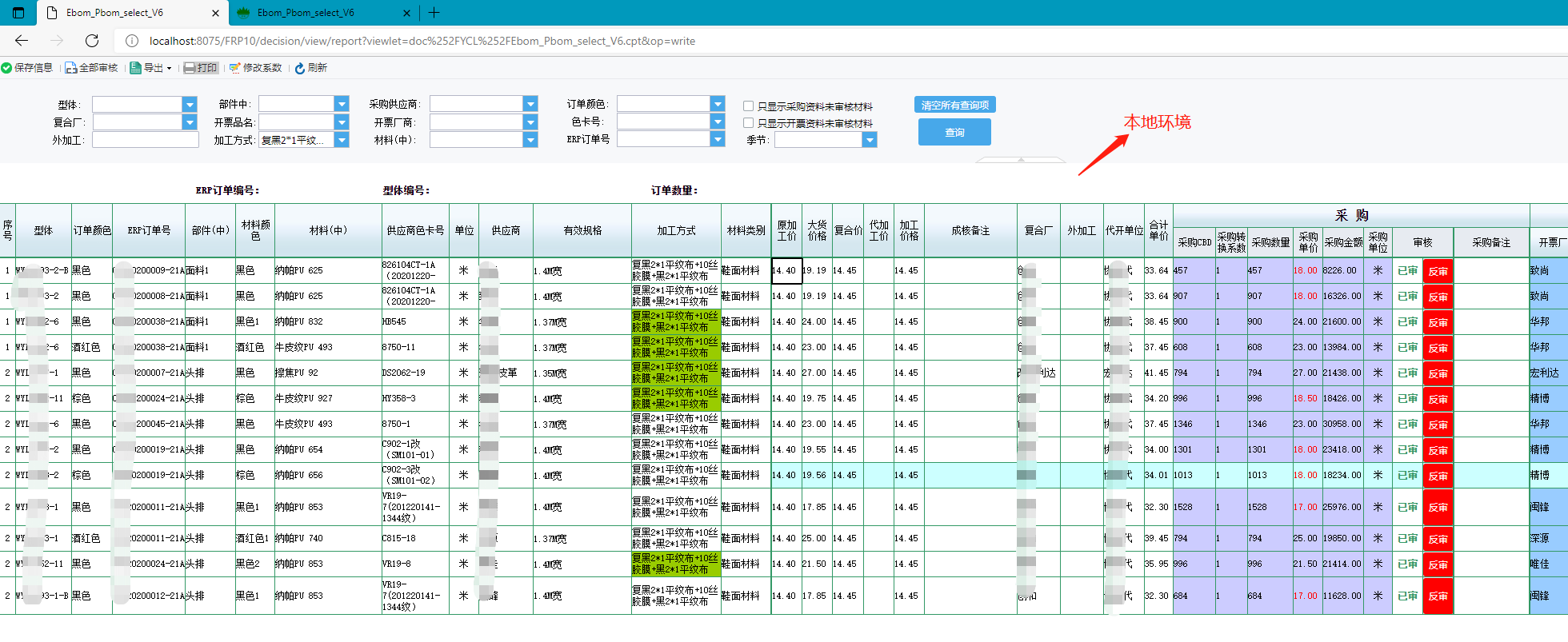The height and width of the screenshot is (642, 1568).
Task: View site information icon in address bar
Action: [132, 41]
